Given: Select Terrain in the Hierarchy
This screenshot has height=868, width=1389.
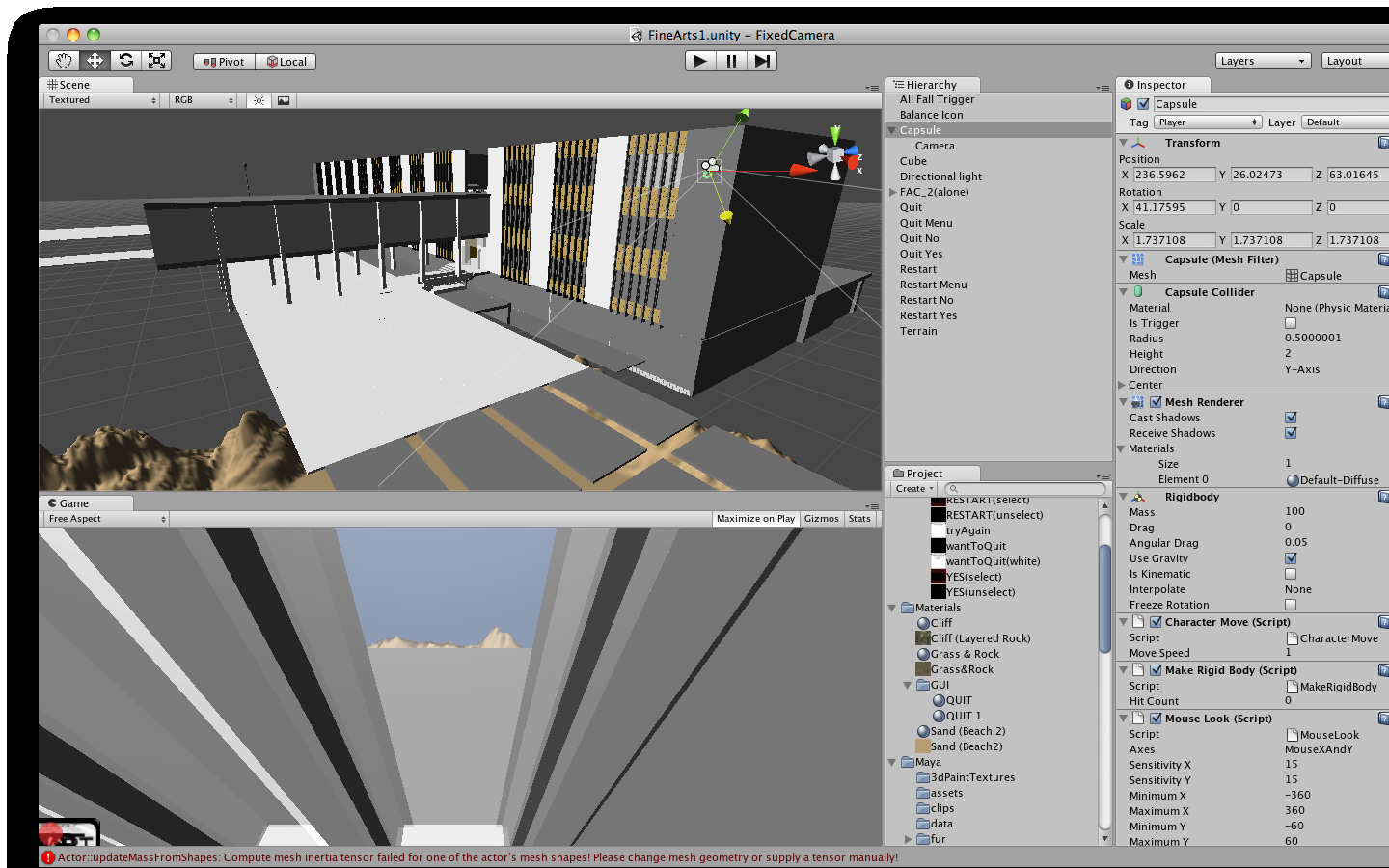Looking at the screenshot, I should point(918,331).
